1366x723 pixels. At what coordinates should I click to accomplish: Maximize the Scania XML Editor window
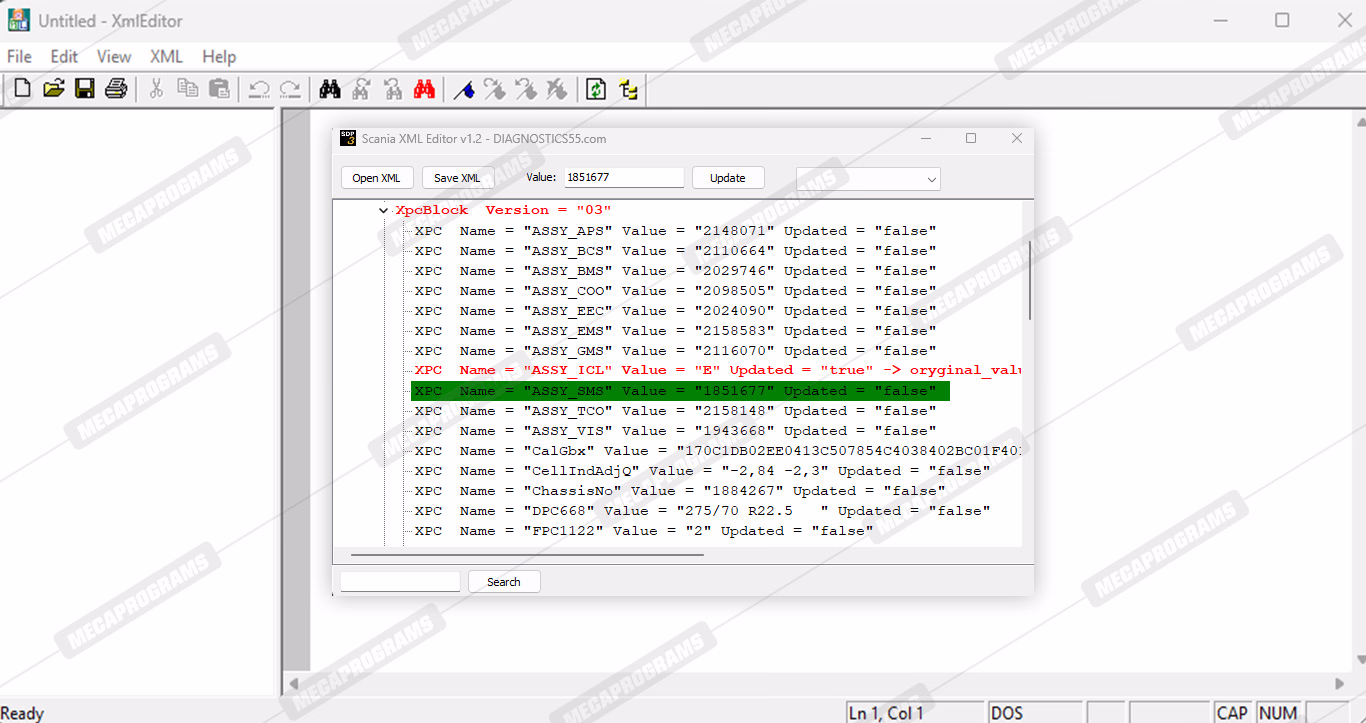[x=970, y=138]
